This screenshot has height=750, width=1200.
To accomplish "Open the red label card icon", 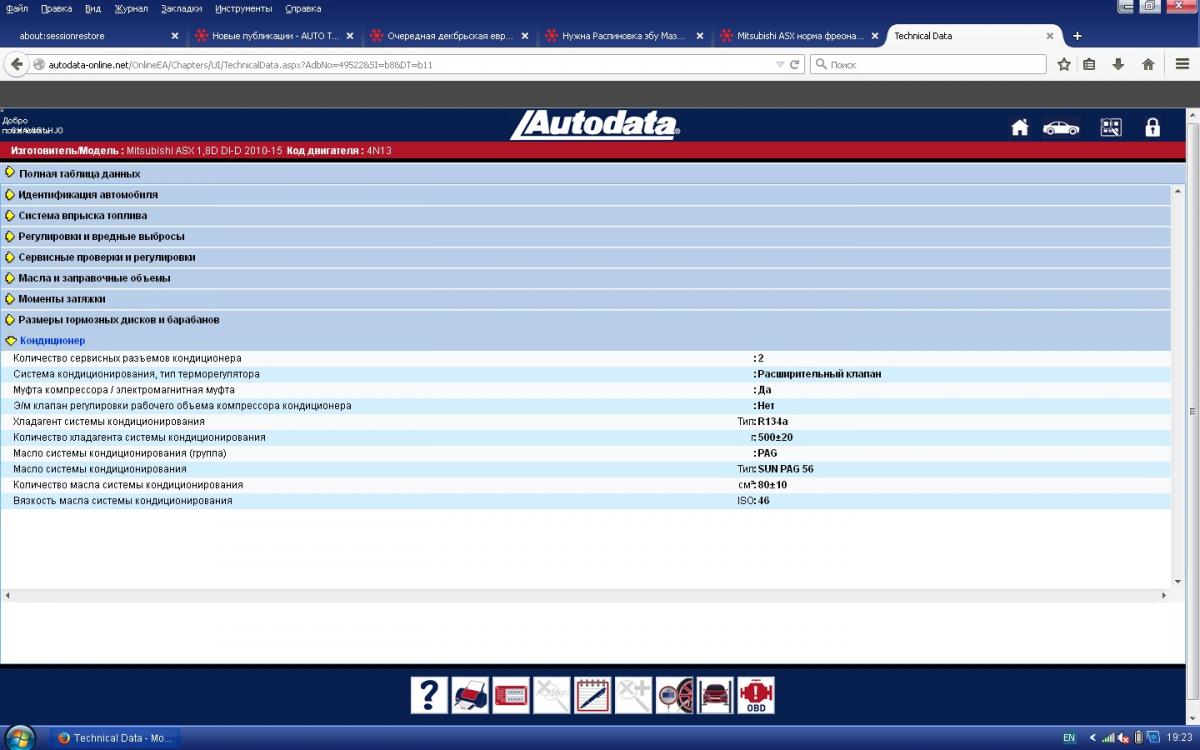I will click(x=511, y=695).
